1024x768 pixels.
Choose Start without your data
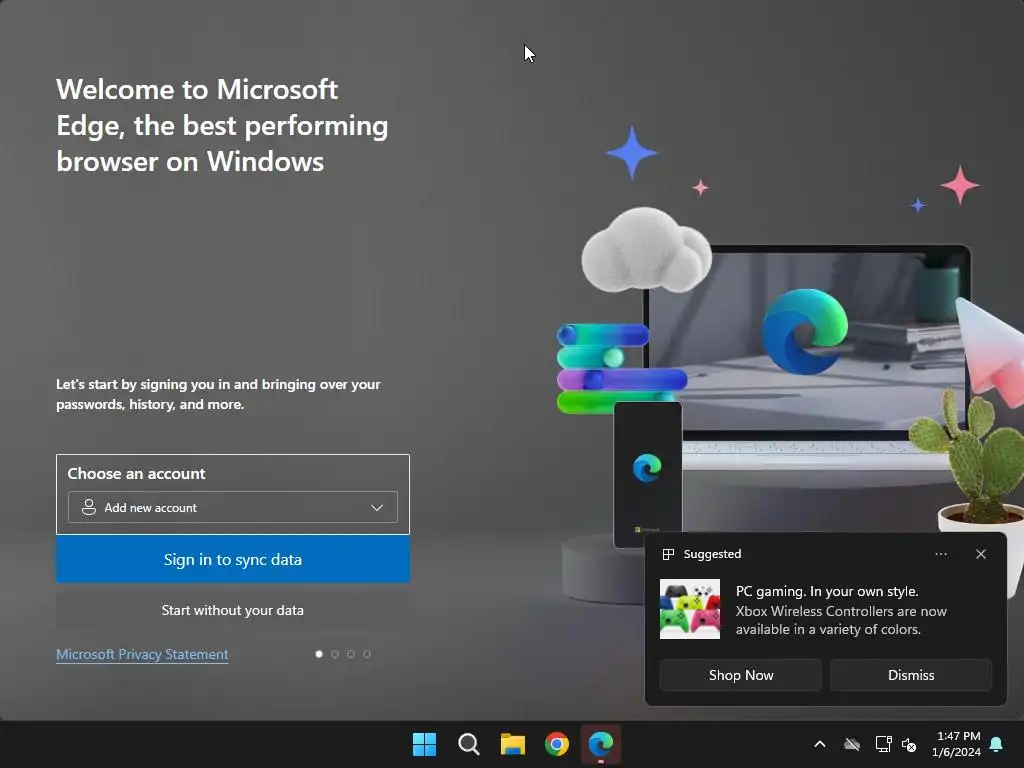[x=233, y=610]
